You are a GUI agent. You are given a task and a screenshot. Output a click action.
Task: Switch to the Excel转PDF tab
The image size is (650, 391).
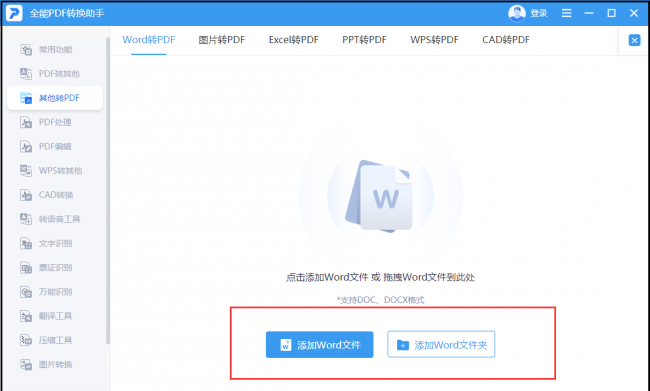point(293,40)
